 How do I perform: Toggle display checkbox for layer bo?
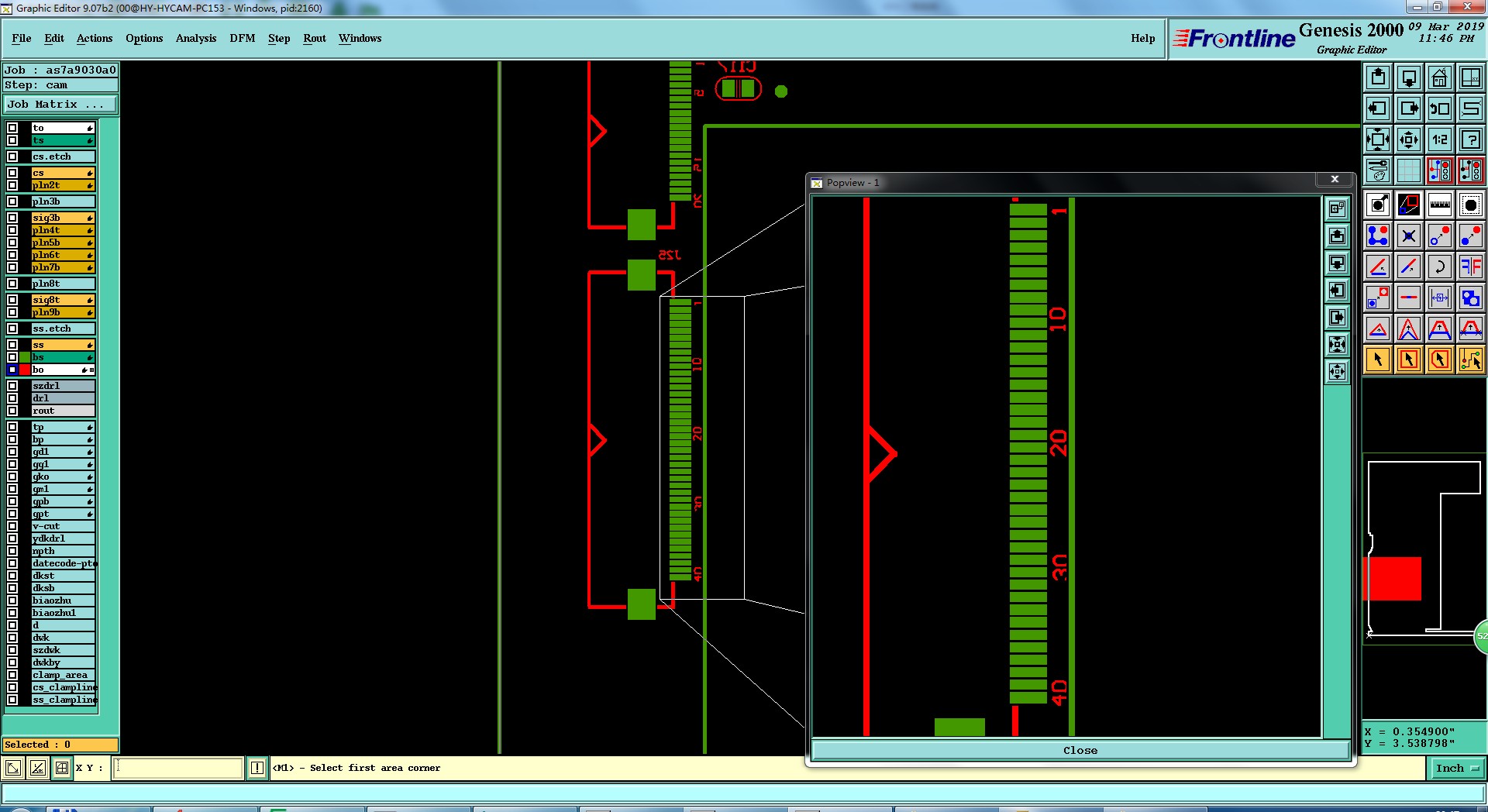(x=12, y=370)
